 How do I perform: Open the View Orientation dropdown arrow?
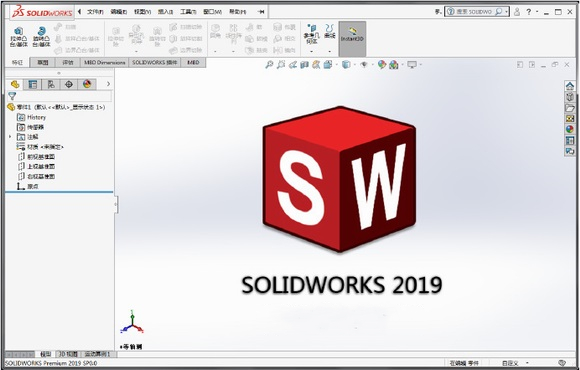pyautogui.click(x=336, y=65)
